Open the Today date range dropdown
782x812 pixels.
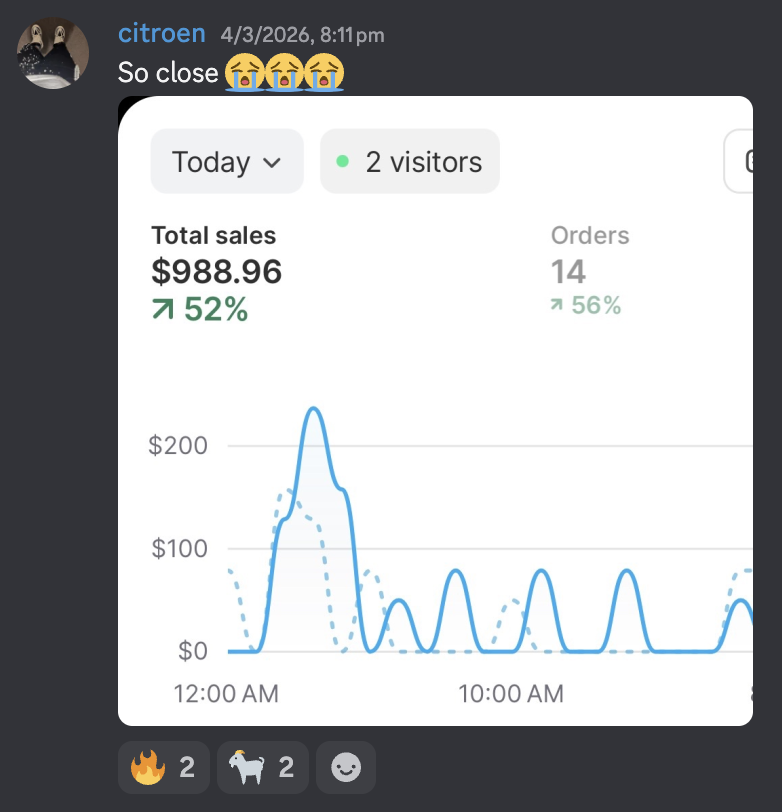coord(227,162)
